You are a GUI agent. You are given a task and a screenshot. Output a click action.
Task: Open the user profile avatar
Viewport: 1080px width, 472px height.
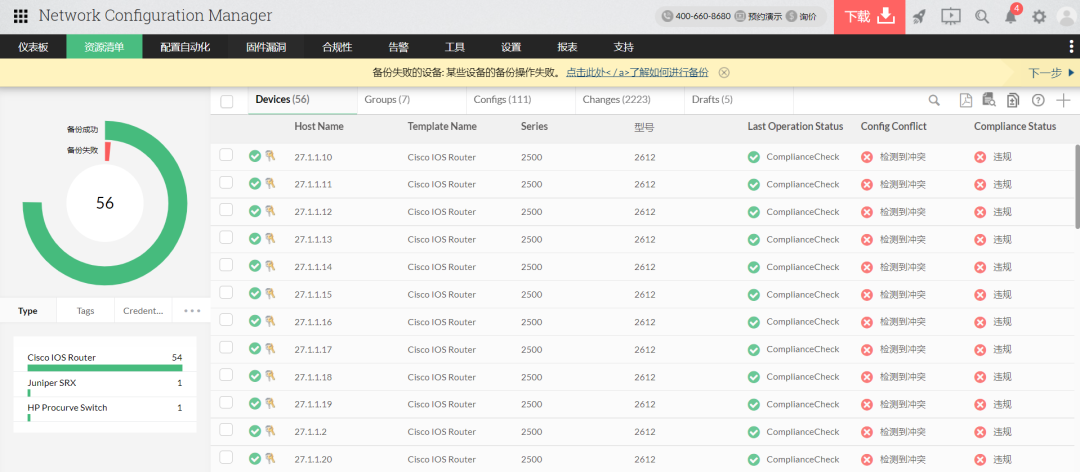[x=1067, y=17]
